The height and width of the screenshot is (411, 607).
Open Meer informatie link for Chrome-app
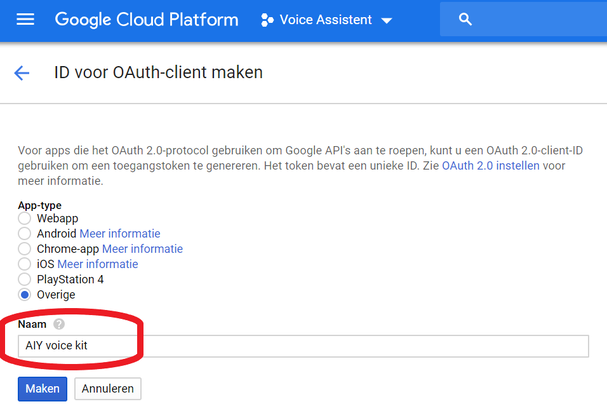pyautogui.click(x=142, y=249)
